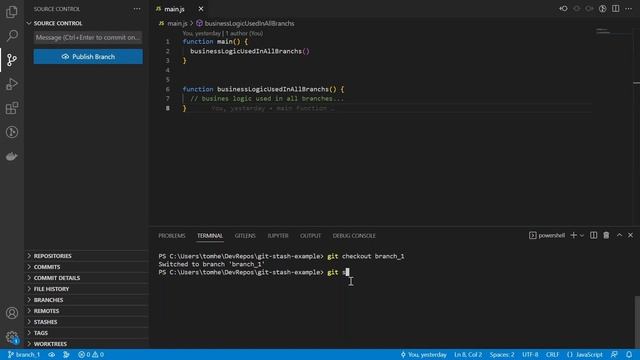Click the feedback icon in status bar
This screenshot has width=640, height=360.
614,355
